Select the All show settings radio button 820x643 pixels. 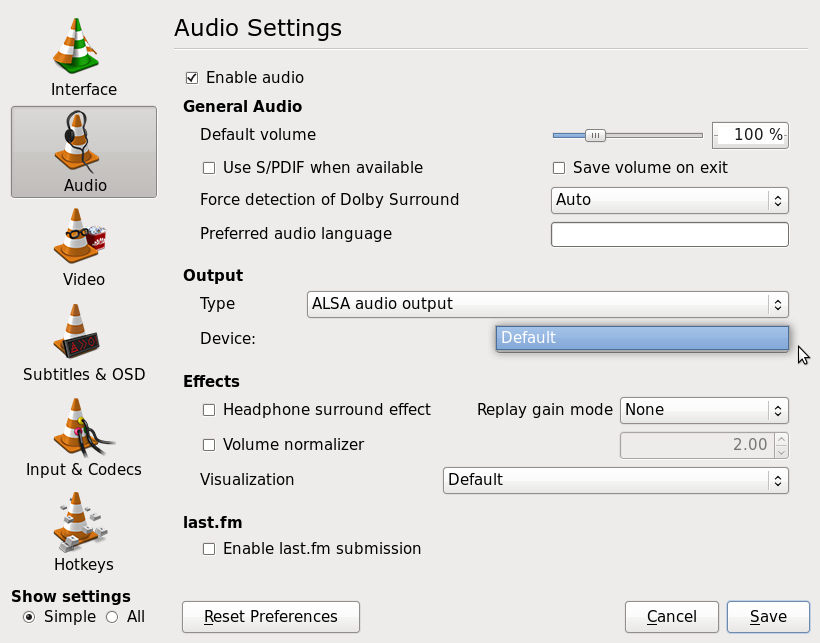coord(112,617)
